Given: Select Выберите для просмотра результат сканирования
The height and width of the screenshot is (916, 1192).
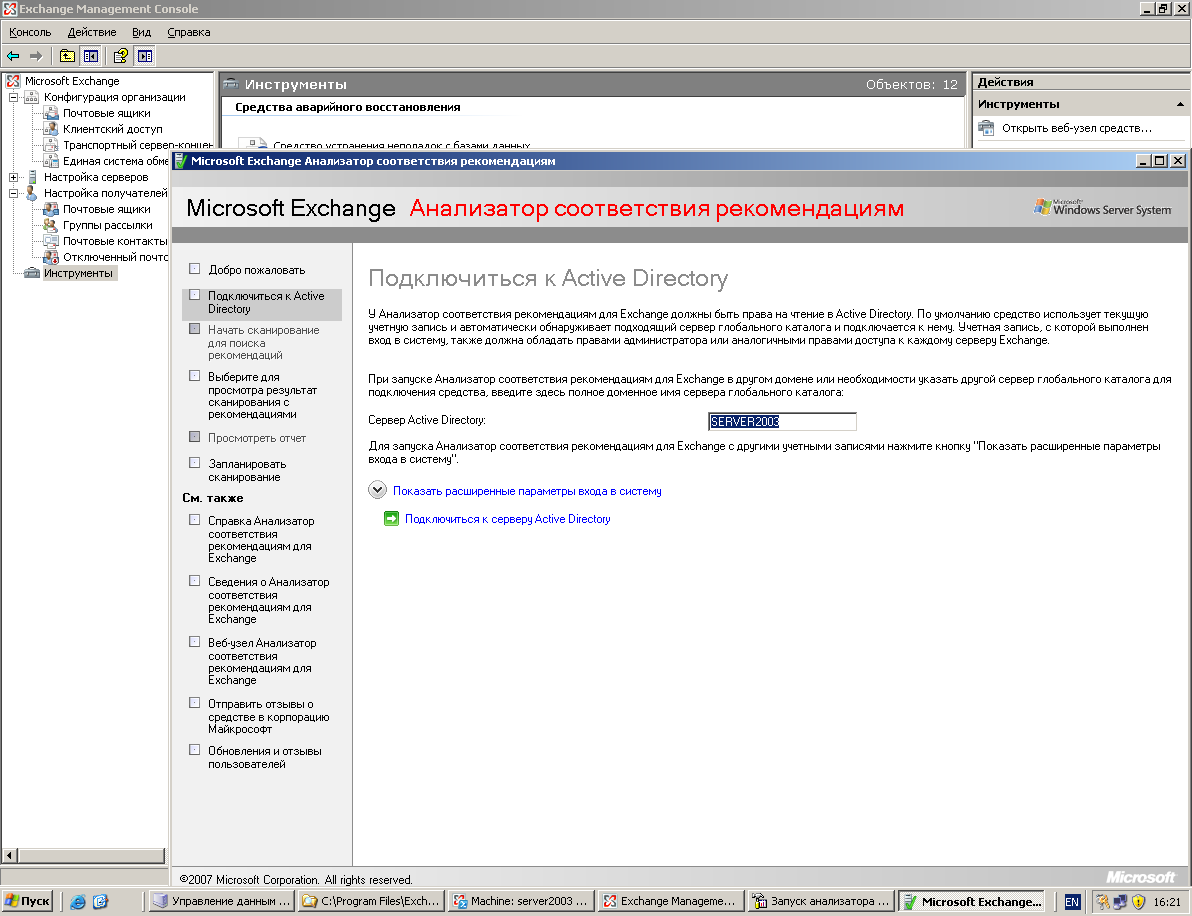Looking at the screenshot, I should pyautogui.click(x=262, y=395).
